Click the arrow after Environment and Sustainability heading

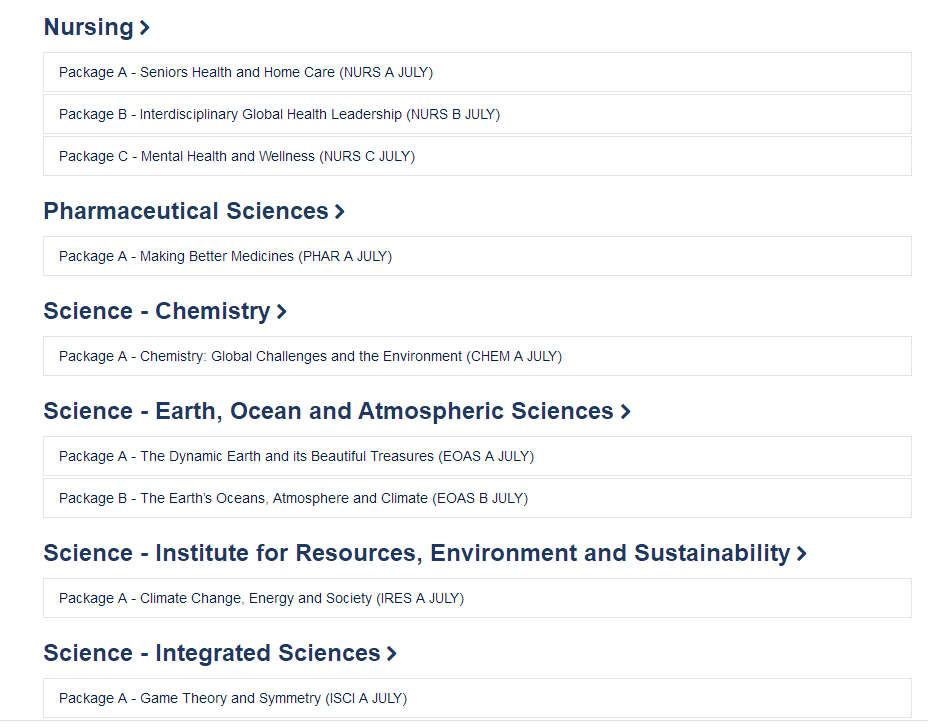click(x=802, y=554)
